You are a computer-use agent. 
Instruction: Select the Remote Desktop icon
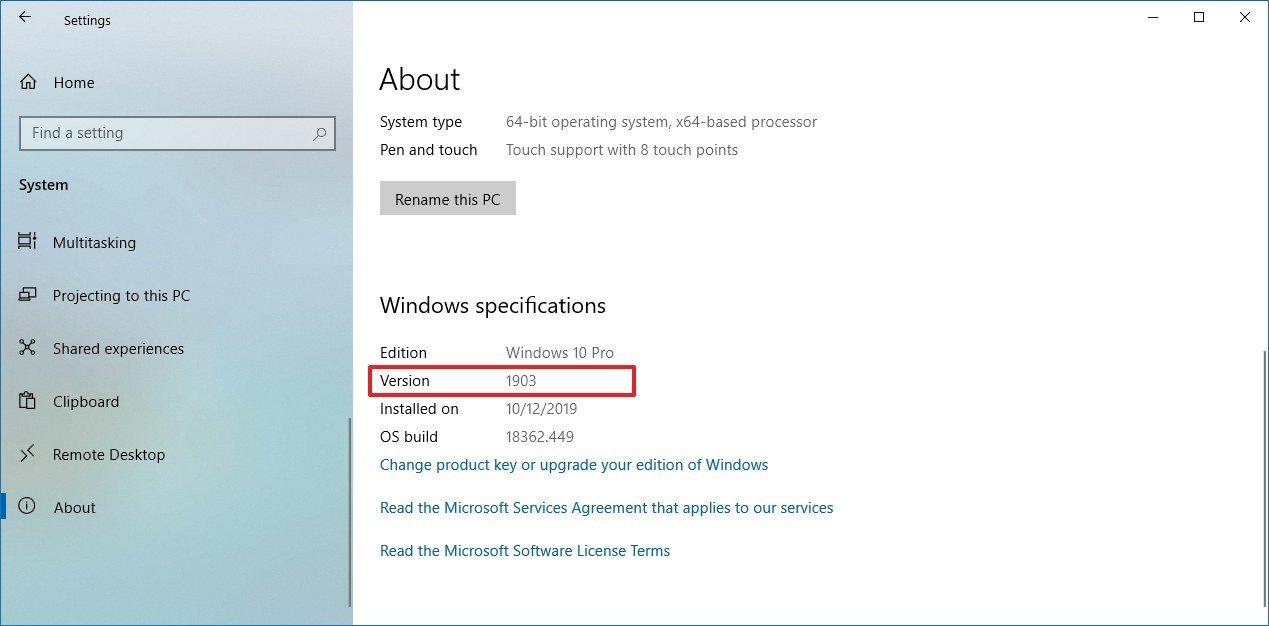(30, 454)
